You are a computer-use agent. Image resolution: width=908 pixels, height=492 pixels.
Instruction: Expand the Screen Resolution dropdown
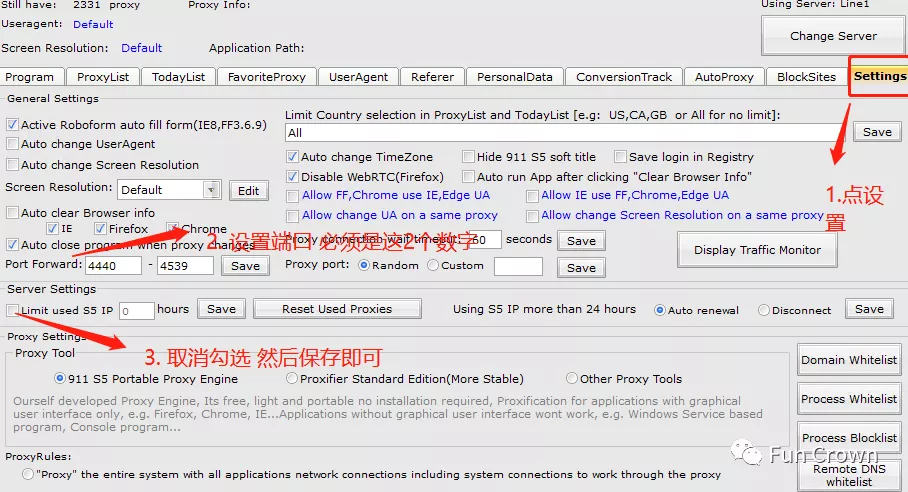click(x=211, y=190)
